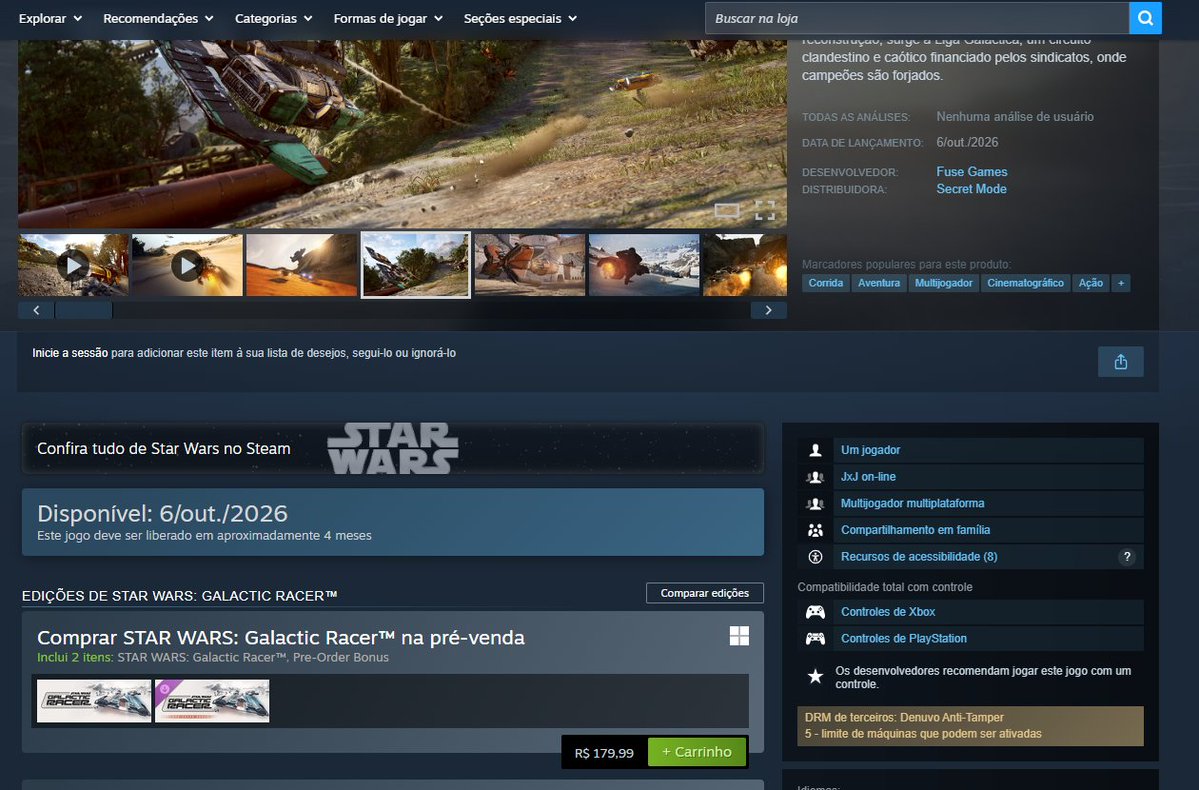1199x790 pixels.
Task: Click Controles de PlayStation link
Action: 904,639
